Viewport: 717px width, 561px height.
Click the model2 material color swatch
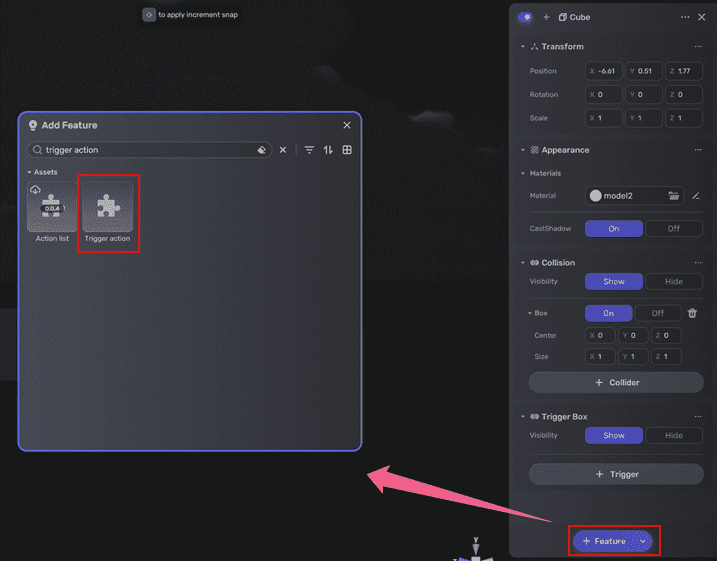coord(596,196)
